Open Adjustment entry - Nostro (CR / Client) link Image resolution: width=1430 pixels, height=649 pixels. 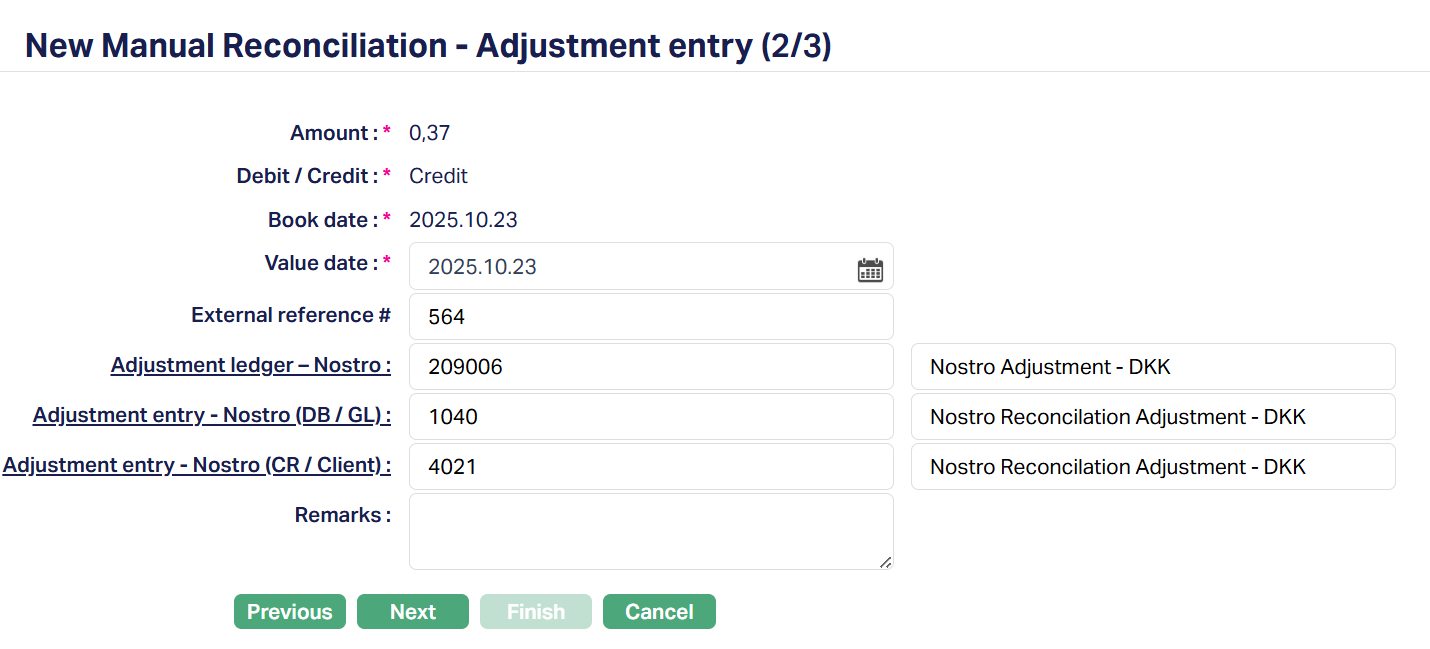(196, 465)
